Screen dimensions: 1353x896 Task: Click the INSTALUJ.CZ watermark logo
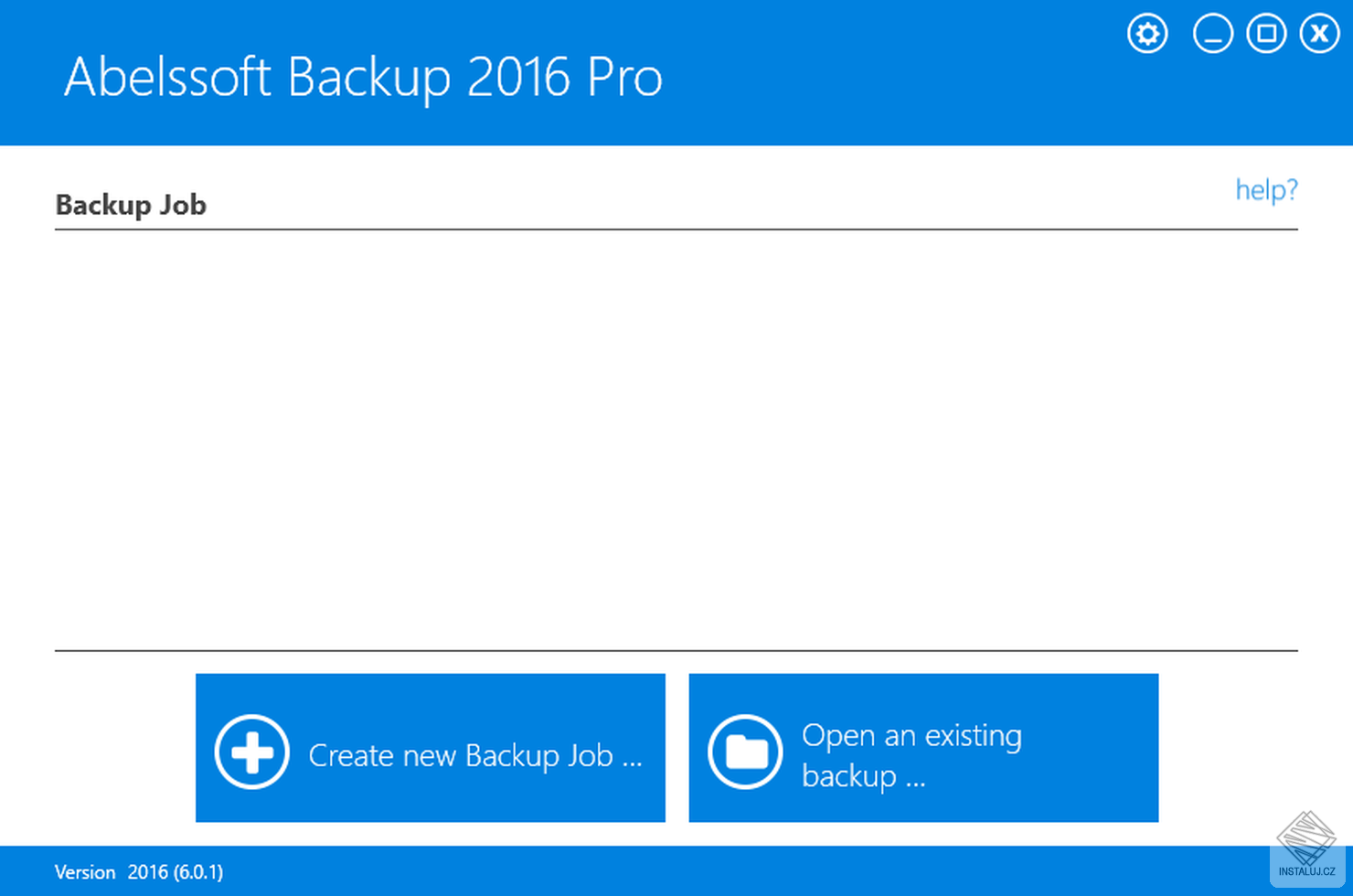[1306, 848]
